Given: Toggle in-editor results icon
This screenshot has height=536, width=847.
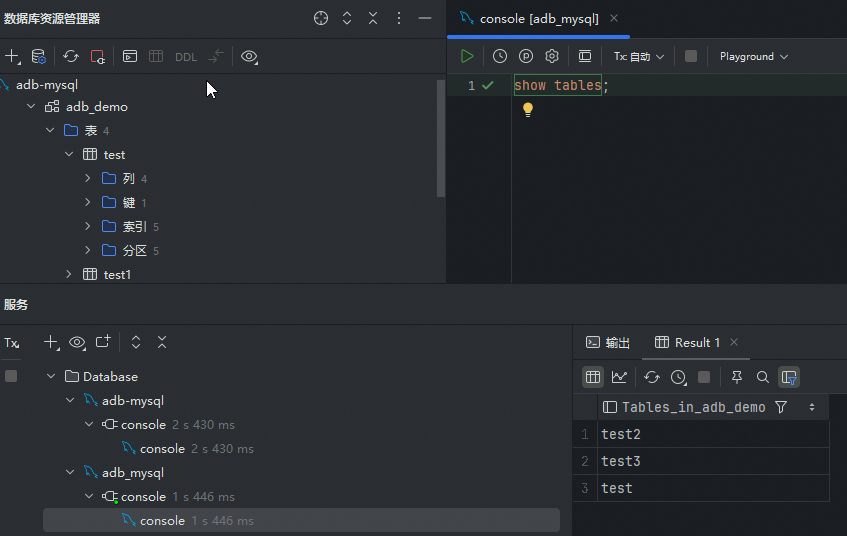Looking at the screenshot, I should click(x=585, y=56).
